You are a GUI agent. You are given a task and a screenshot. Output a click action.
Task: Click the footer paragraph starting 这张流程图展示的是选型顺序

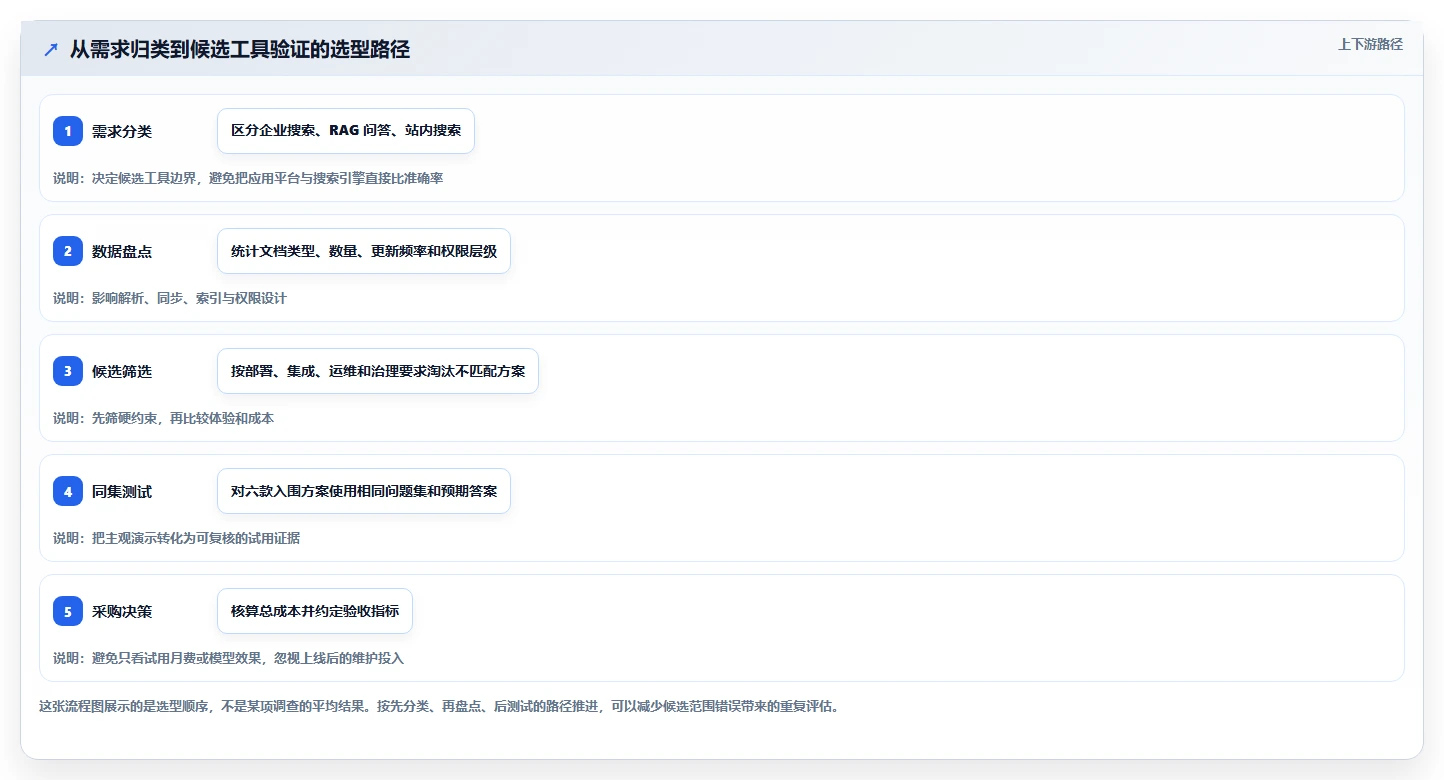tap(440, 706)
